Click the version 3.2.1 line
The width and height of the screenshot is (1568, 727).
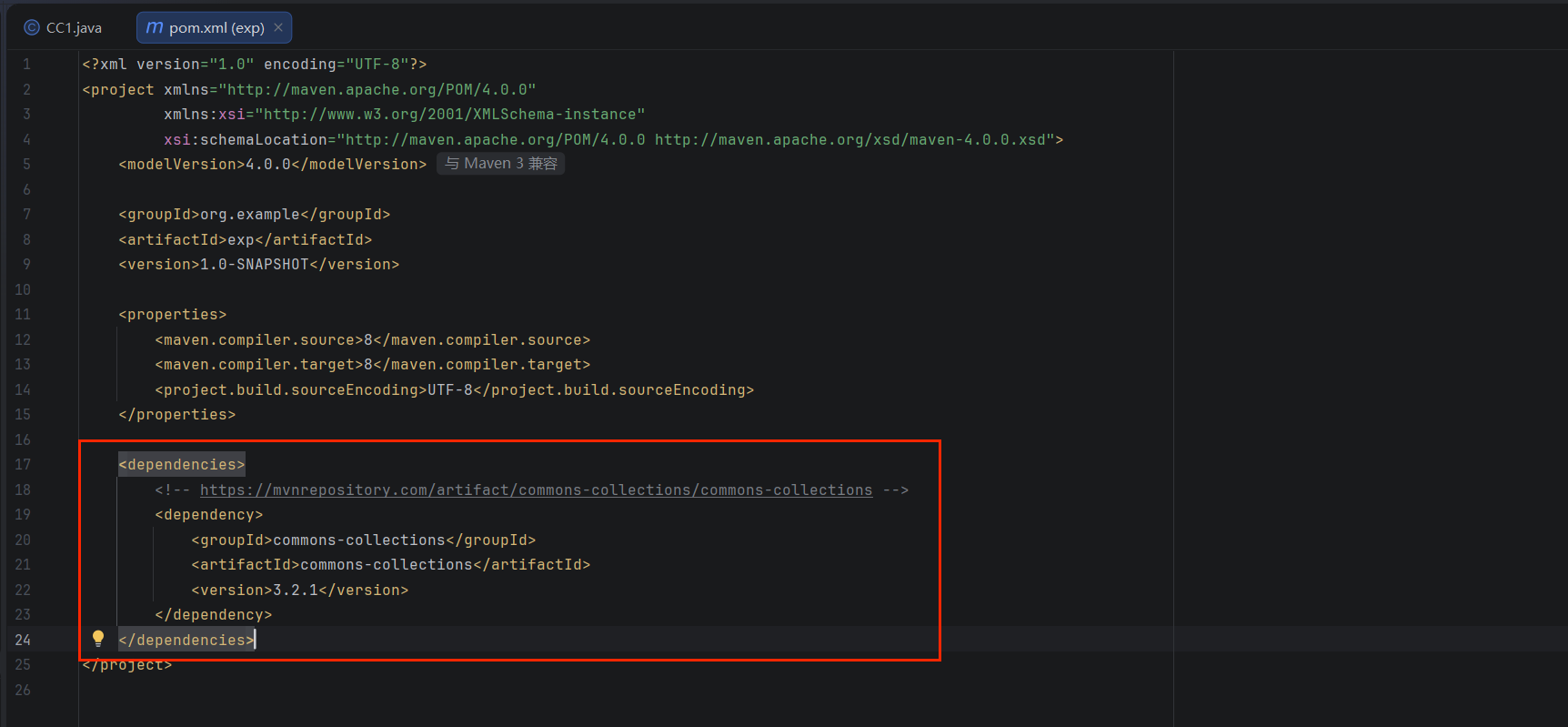click(x=299, y=590)
